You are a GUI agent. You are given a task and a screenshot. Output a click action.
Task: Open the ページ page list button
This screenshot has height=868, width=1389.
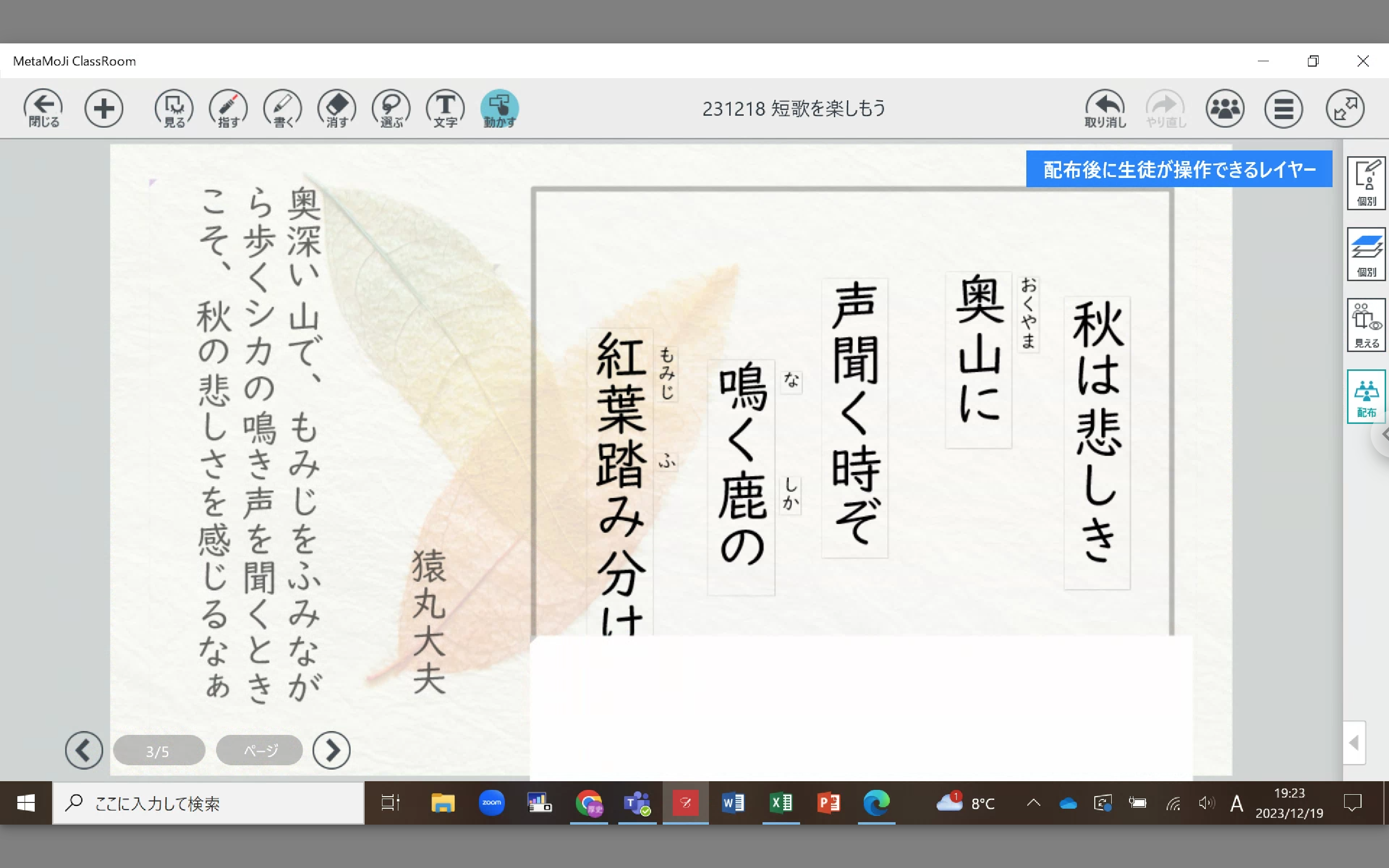259,750
